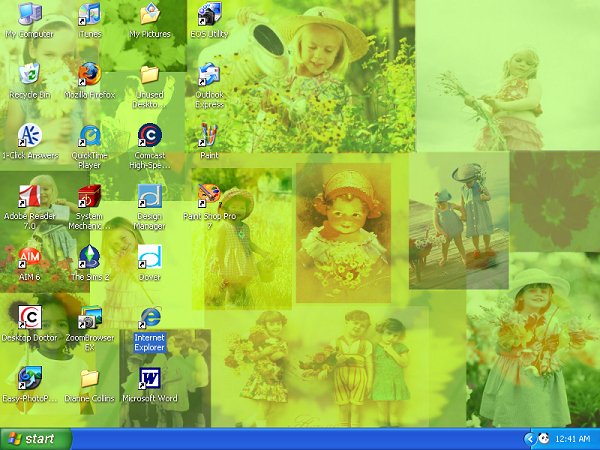Open the iTunes desktop shortcut
600x450 pixels.
[x=90, y=15]
